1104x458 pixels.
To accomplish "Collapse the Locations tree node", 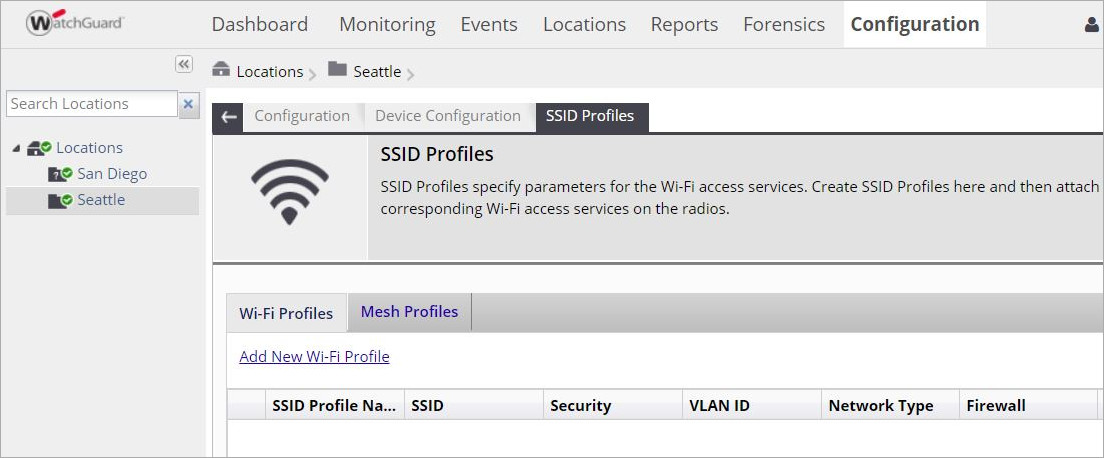I will 16,148.
